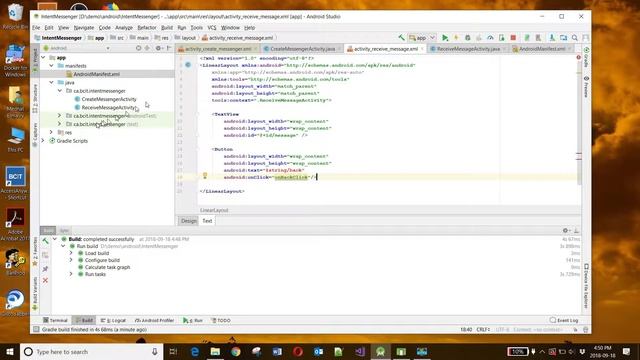Image resolution: width=640 pixels, height=360 pixels.
Task: Open Android Profiler in the bottom tool bar
Action: 154,320
